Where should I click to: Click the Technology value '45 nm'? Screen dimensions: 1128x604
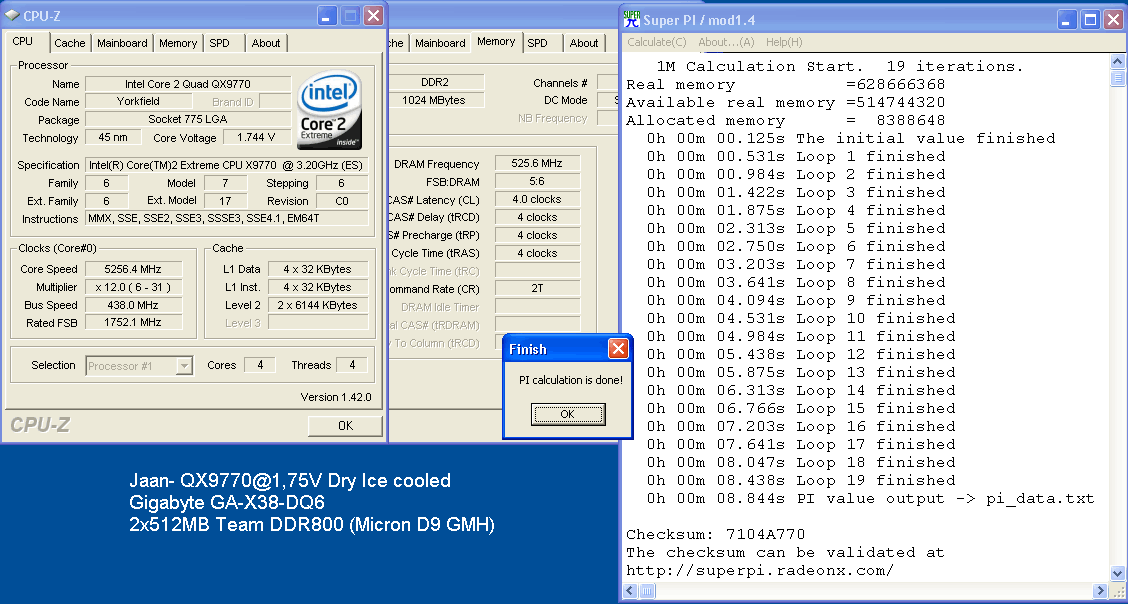point(112,137)
